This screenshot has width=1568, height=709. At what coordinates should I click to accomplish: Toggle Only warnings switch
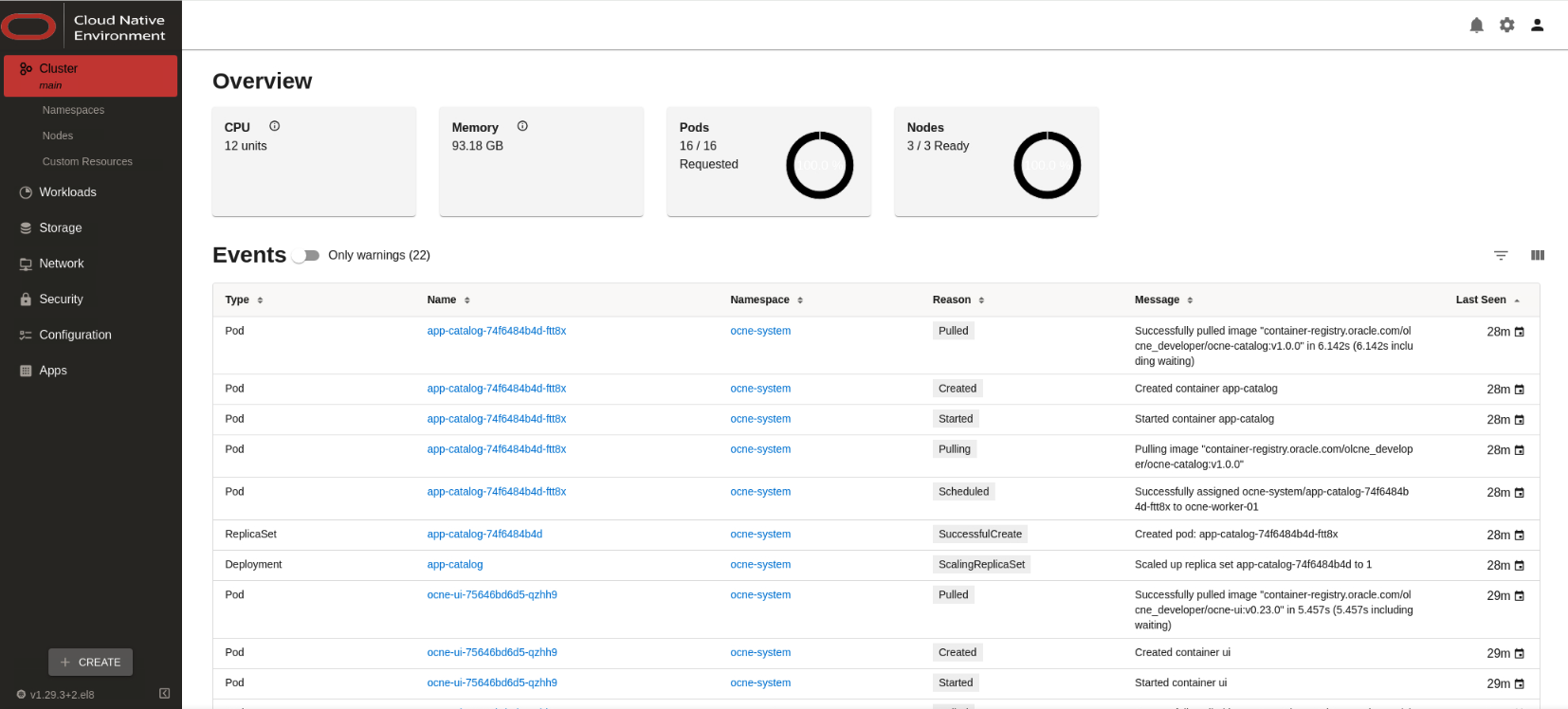(305, 255)
